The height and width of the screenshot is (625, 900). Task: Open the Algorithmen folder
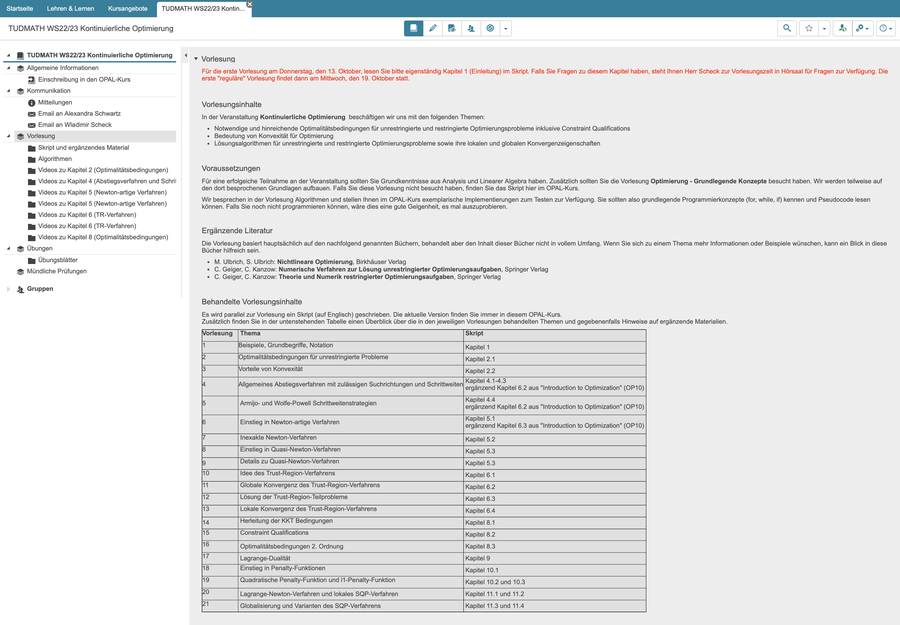[55, 159]
